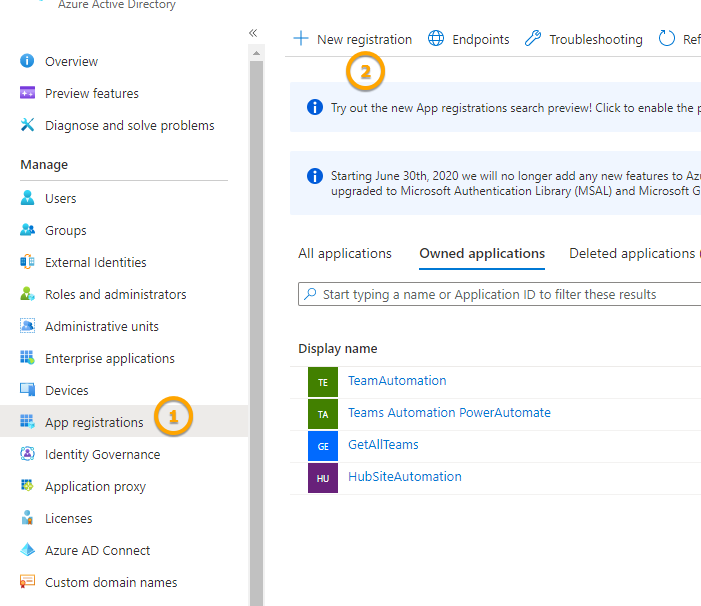
Task: Click the magnifier icon in the filter box
Action: (310, 294)
